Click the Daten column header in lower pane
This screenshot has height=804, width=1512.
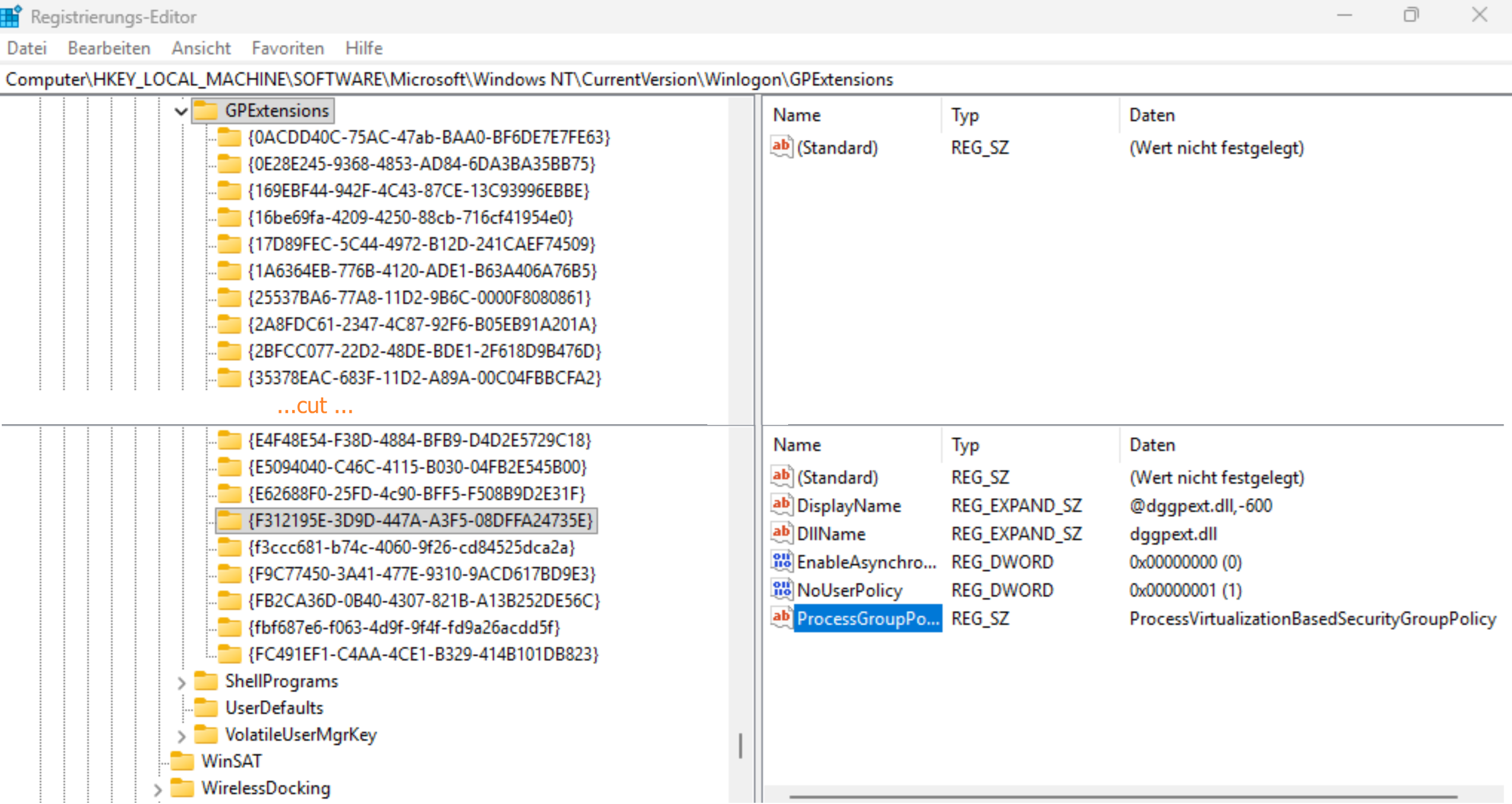coord(1152,445)
